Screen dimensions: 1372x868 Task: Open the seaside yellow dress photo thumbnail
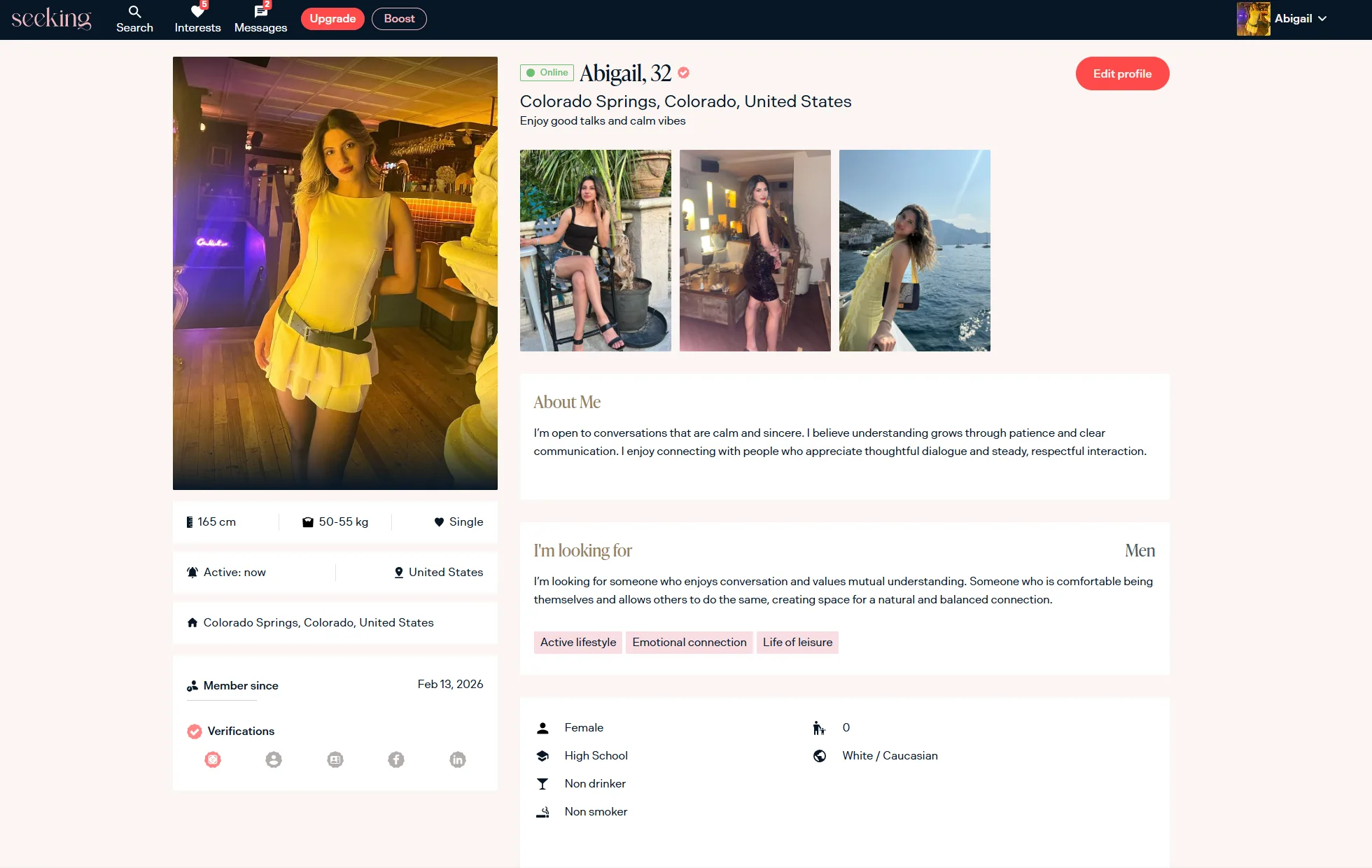[x=915, y=251]
